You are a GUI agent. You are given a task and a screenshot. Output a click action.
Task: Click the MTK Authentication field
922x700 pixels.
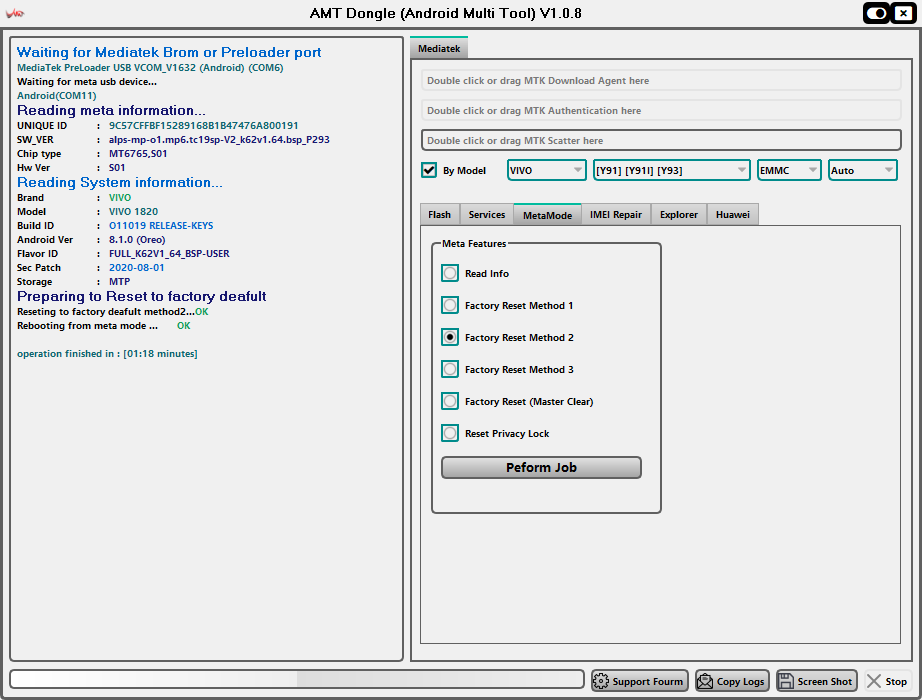[x=661, y=111]
